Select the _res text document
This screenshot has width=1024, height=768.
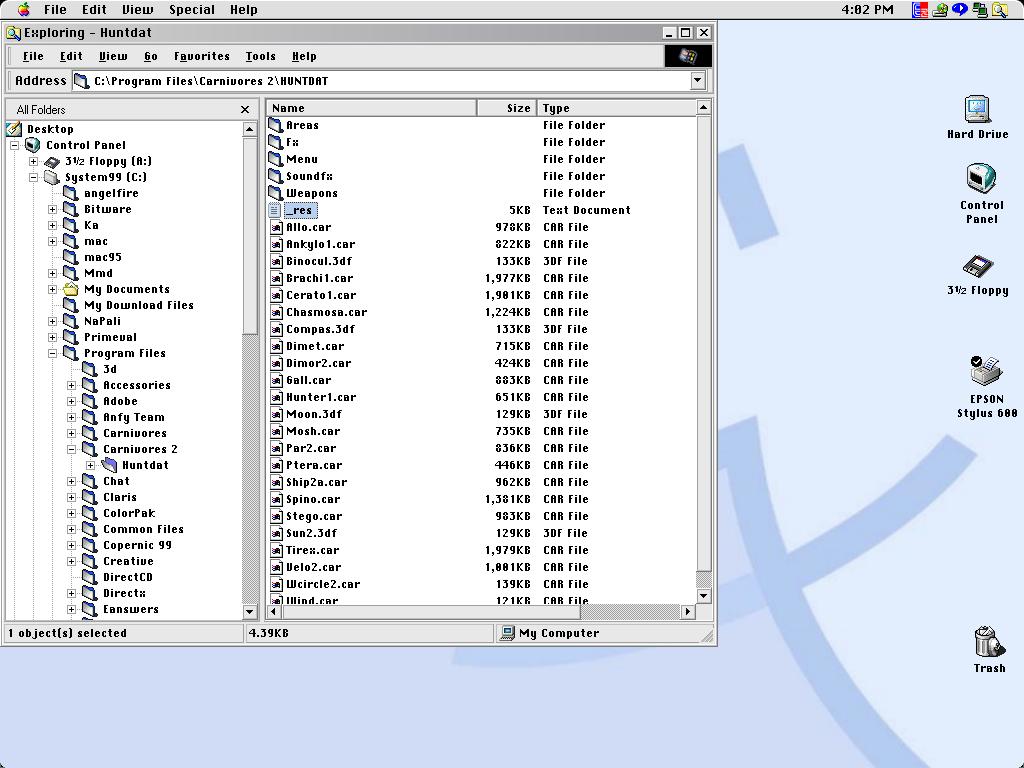click(x=300, y=210)
